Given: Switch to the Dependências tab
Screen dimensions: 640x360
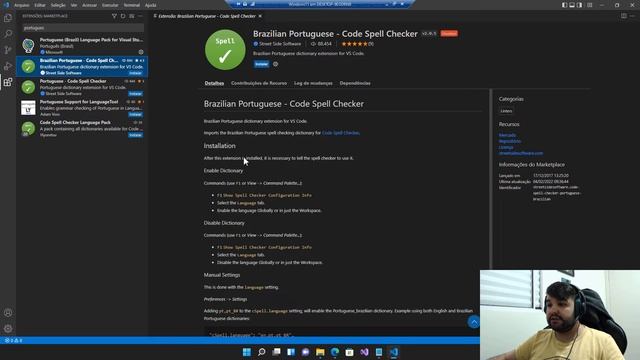Looking at the screenshot, I should click(355, 83).
